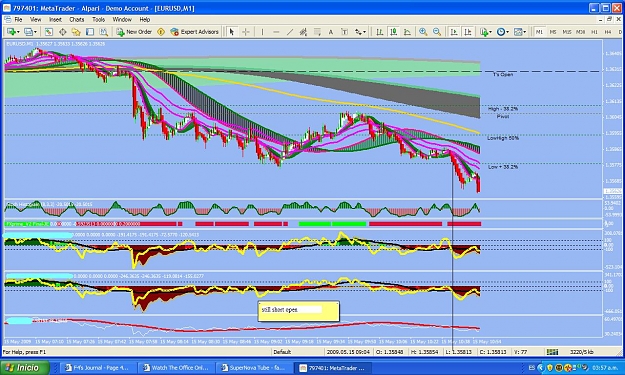Select the Text (A) drawing tool
This screenshot has height=375, width=625.
click(331, 32)
